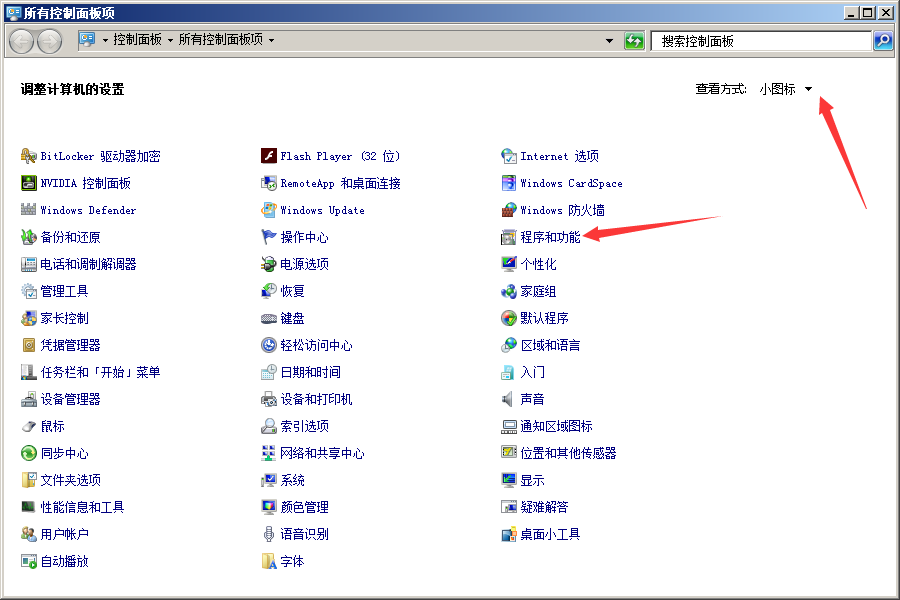Click the 家庭组 icon
The width and height of the screenshot is (900, 600).
509,291
